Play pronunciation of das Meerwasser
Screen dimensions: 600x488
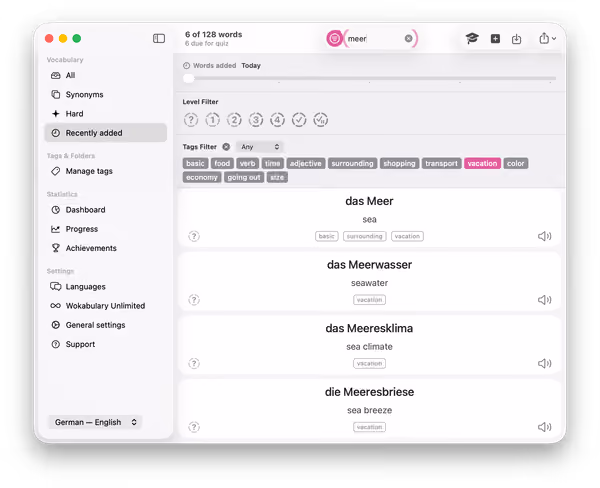[544, 300]
